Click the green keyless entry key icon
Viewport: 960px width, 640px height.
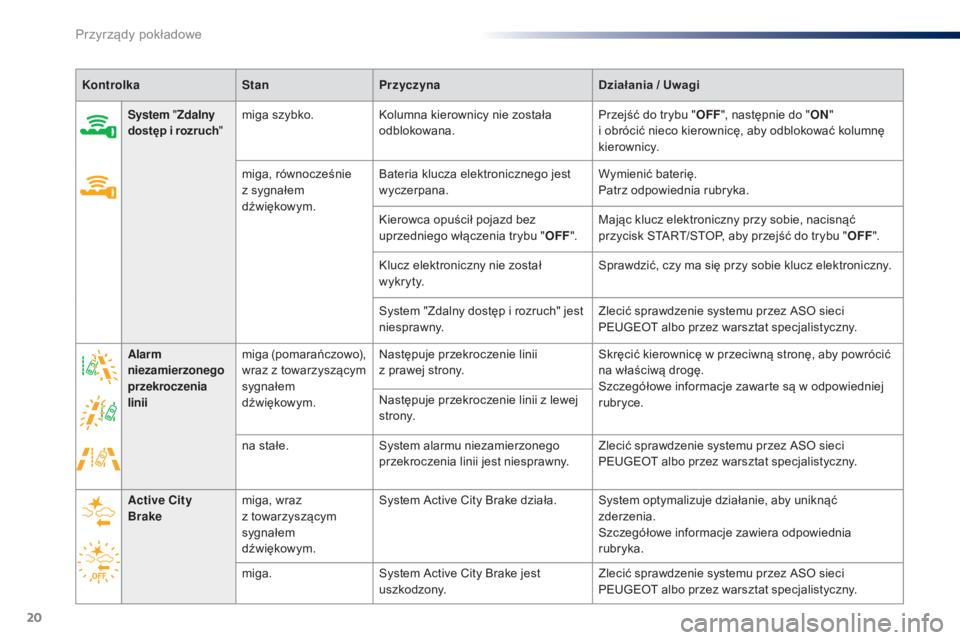98,126
